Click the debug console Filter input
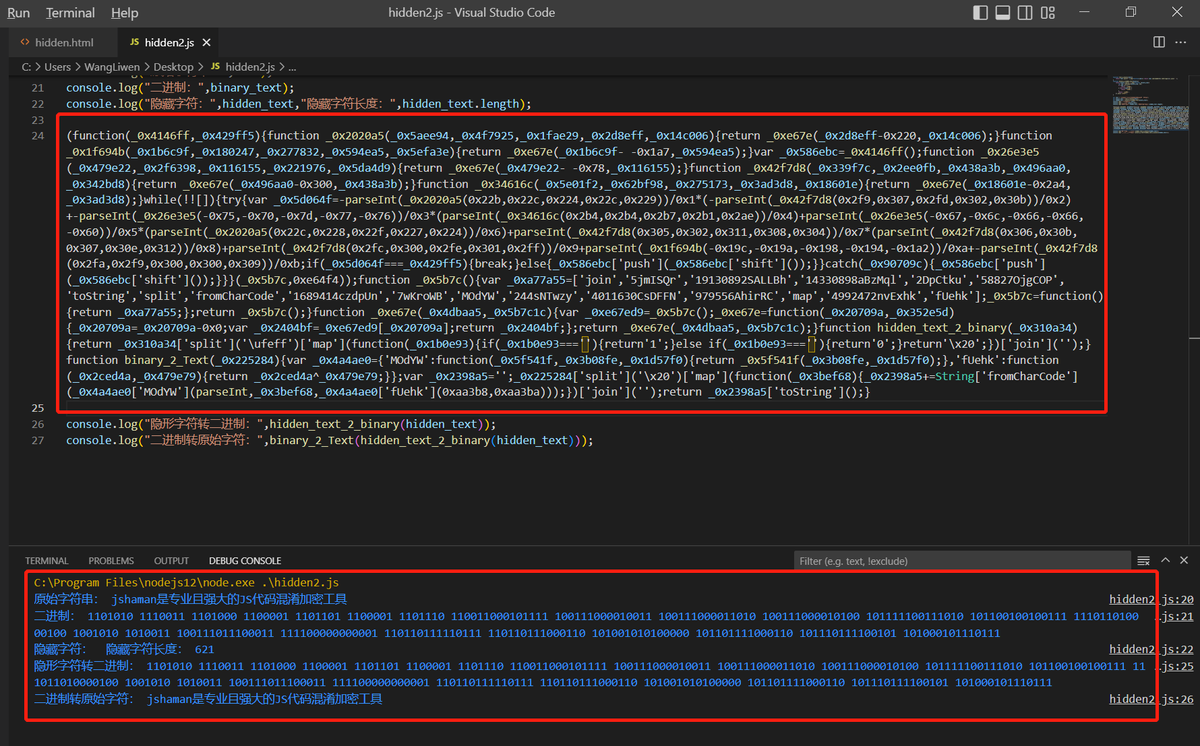This screenshot has height=746, width=1200. pyautogui.click(x=960, y=561)
